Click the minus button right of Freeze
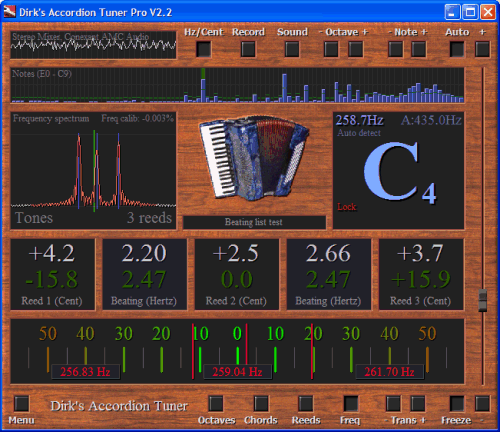This screenshot has height=432, width=500. [x=482, y=403]
